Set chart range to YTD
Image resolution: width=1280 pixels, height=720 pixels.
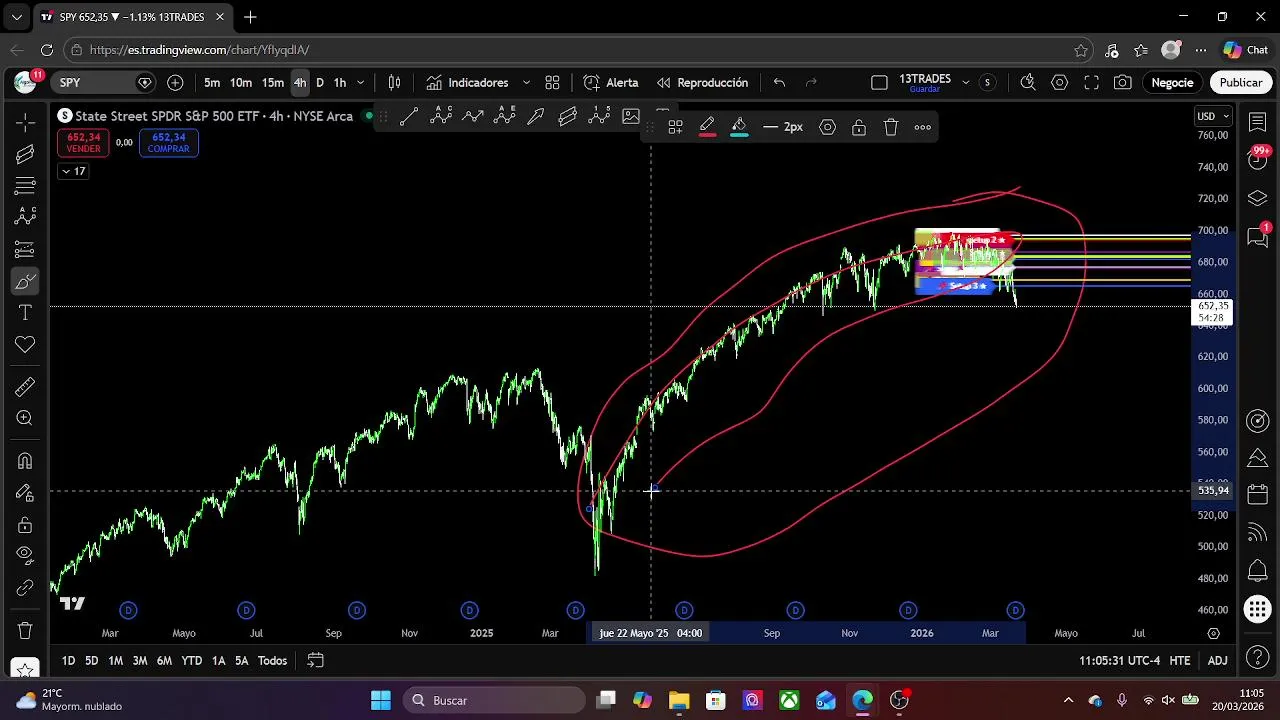pyautogui.click(x=192, y=661)
